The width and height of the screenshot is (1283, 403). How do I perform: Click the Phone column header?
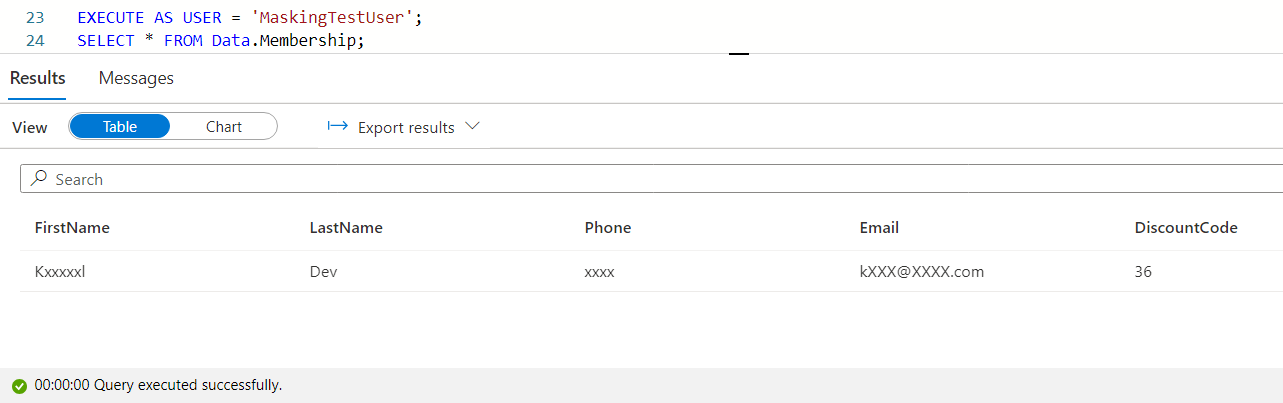point(608,228)
